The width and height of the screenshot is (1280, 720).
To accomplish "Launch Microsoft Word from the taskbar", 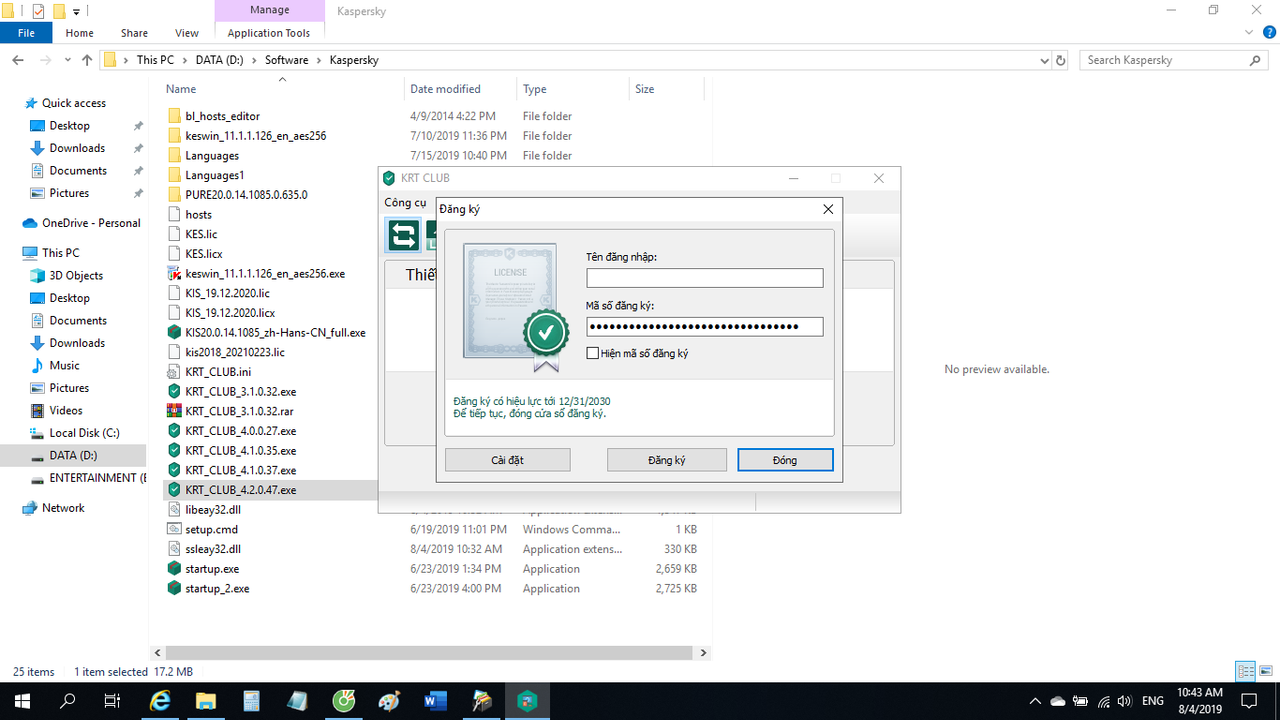I will 435,700.
